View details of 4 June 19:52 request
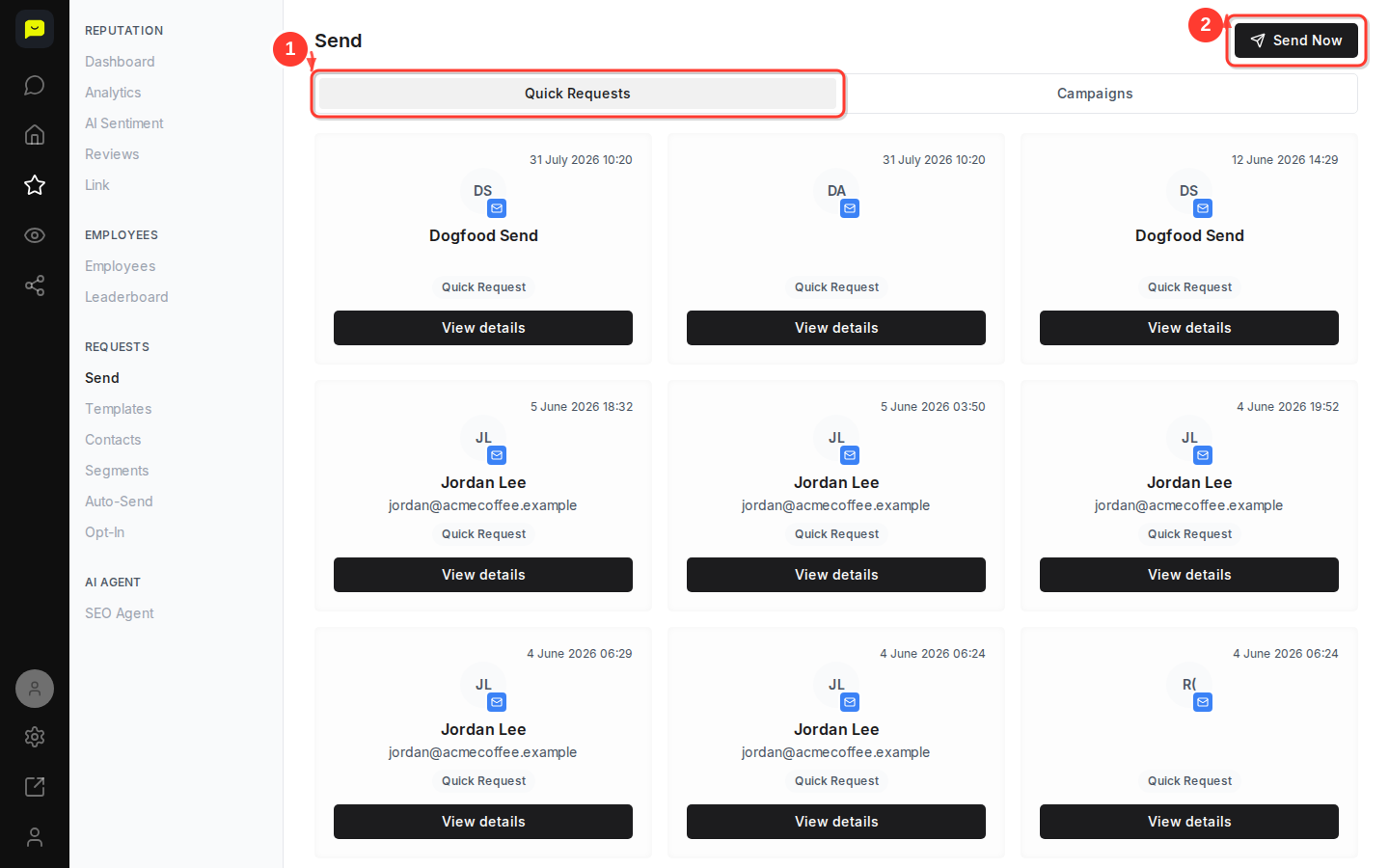 [1189, 575]
